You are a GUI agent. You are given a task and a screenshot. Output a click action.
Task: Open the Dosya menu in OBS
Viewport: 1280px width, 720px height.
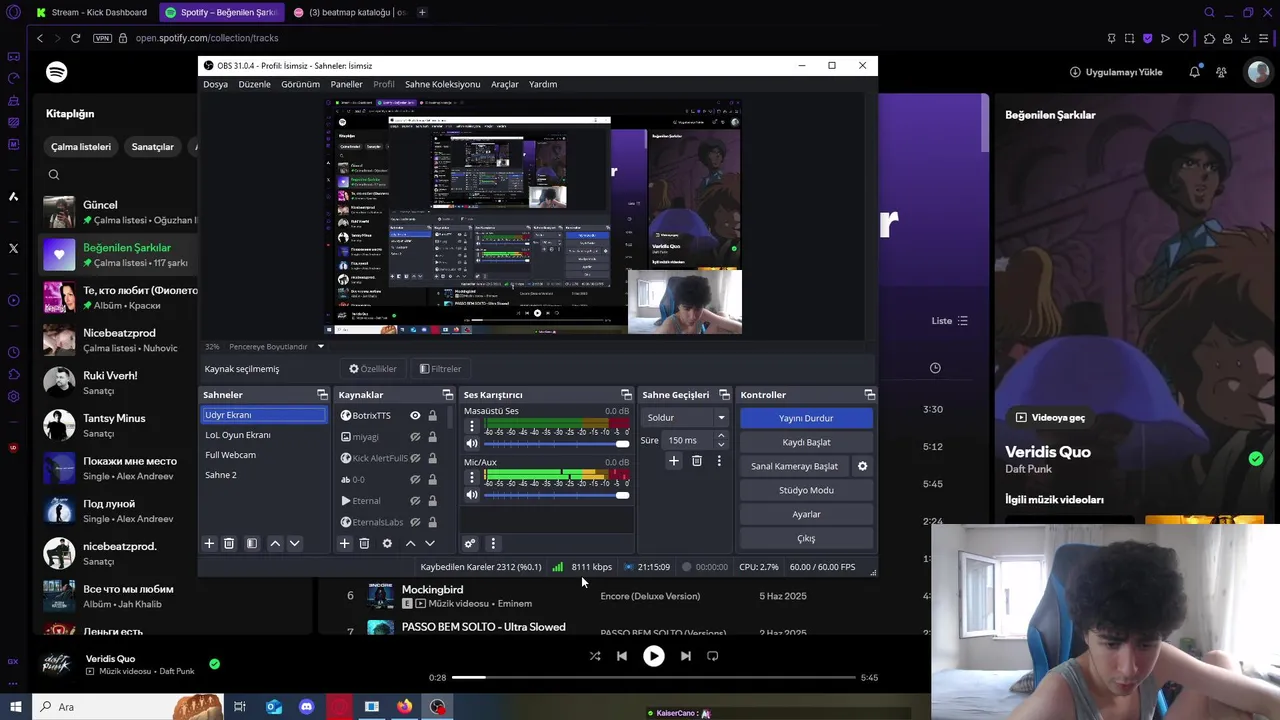pyautogui.click(x=215, y=84)
